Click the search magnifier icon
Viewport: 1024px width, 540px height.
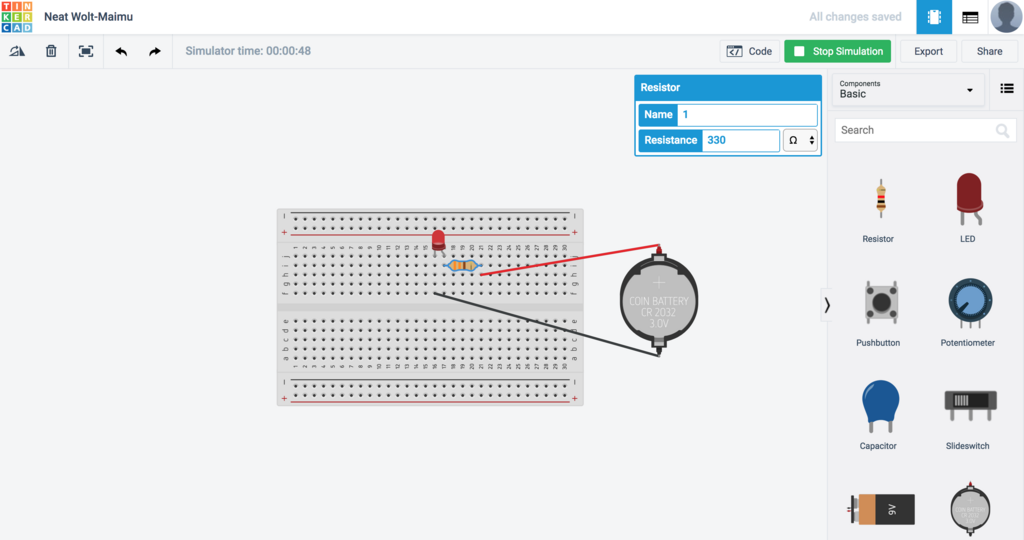tap(1002, 131)
